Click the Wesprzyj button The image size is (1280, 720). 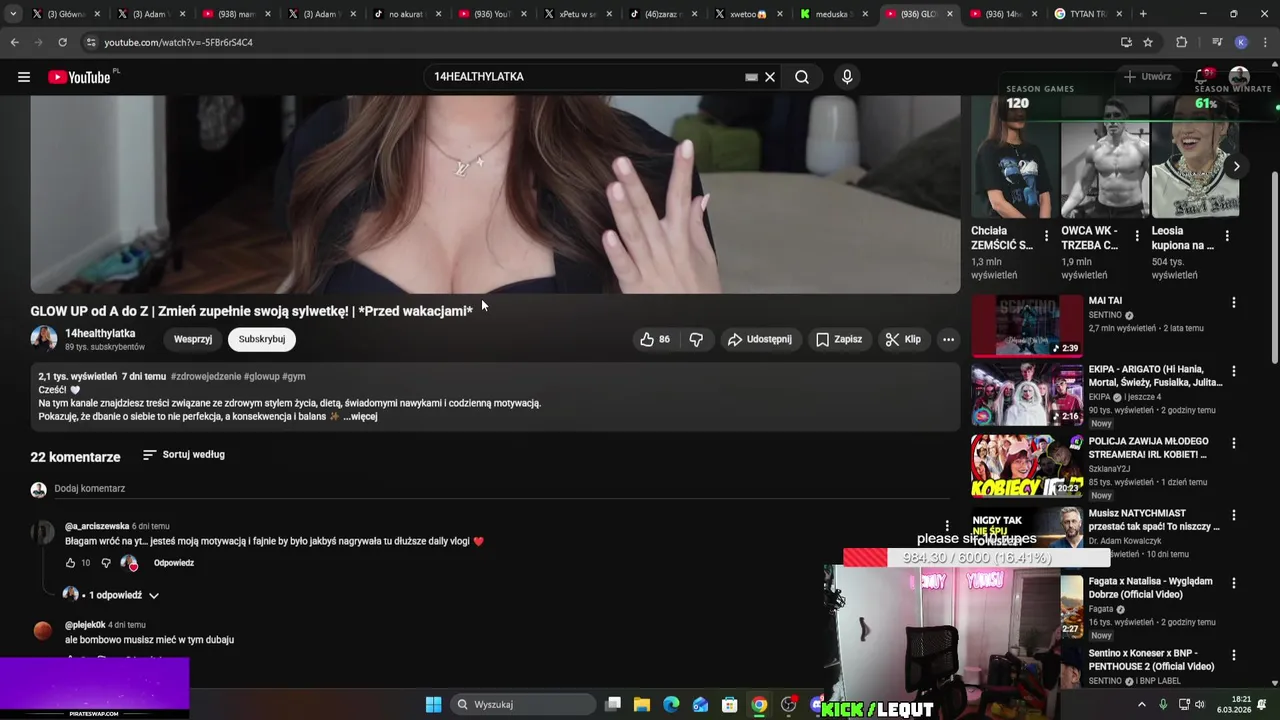[193, 339]
